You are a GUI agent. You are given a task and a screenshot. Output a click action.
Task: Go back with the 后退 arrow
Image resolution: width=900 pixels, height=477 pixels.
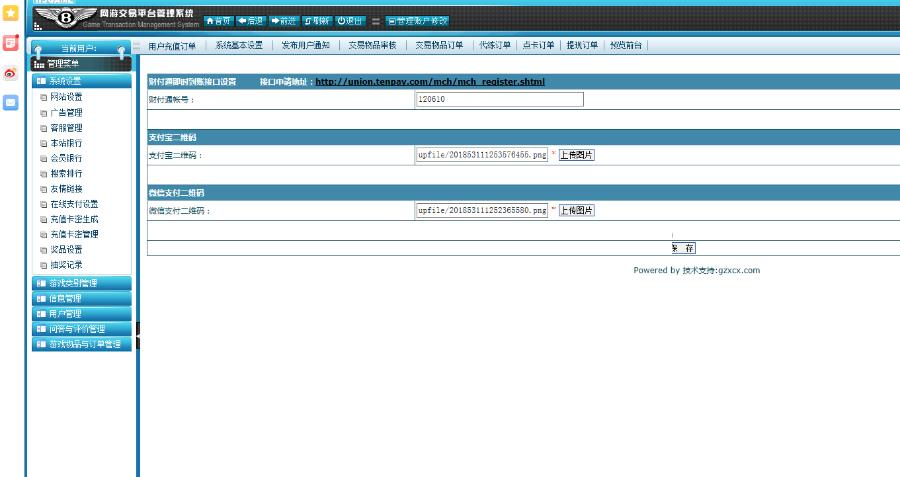pos(251,21)
